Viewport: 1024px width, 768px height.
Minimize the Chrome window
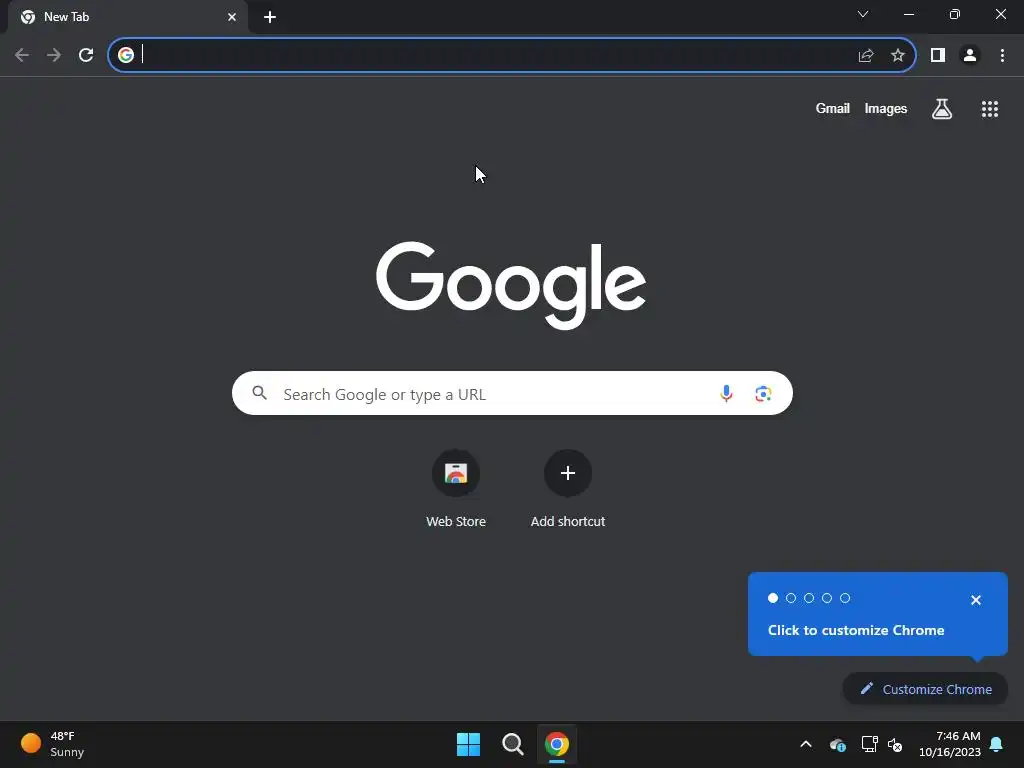908,14
